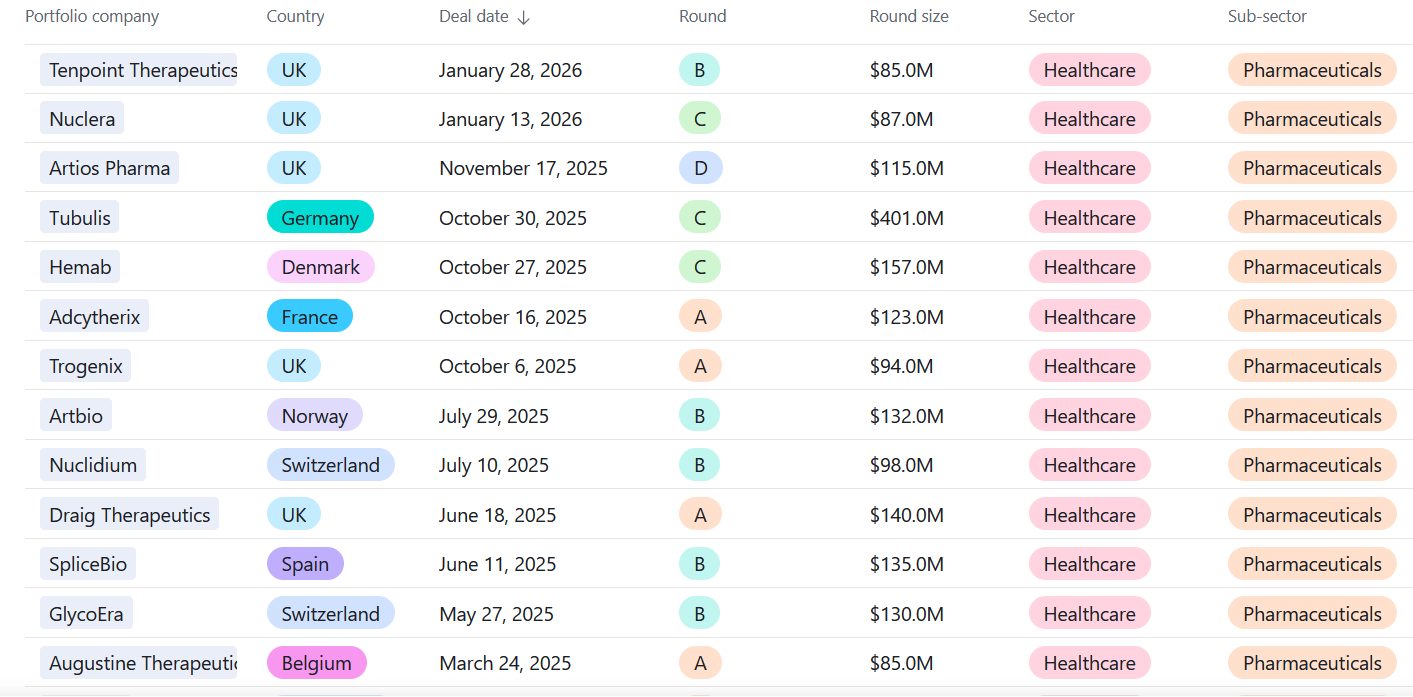Viewport: 1413px width, 697px height.
Task: Click the Tubulis company tag
Action: click(80, 218)
